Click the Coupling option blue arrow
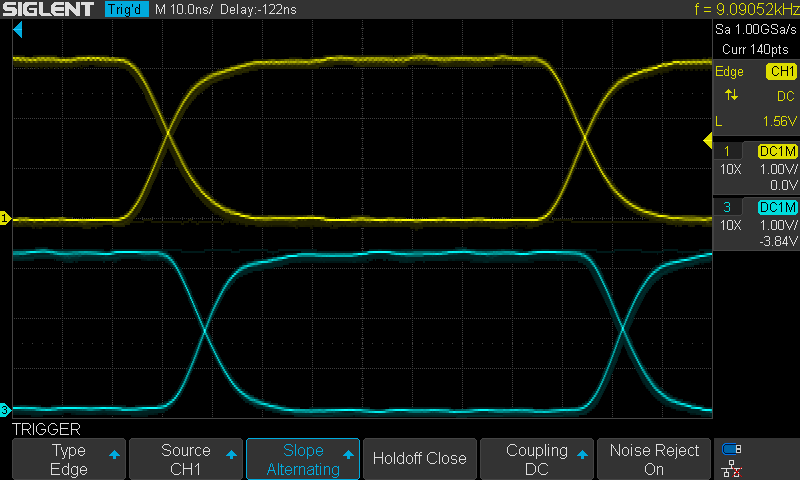Screen dimensions: 800x480 [582, 454]
